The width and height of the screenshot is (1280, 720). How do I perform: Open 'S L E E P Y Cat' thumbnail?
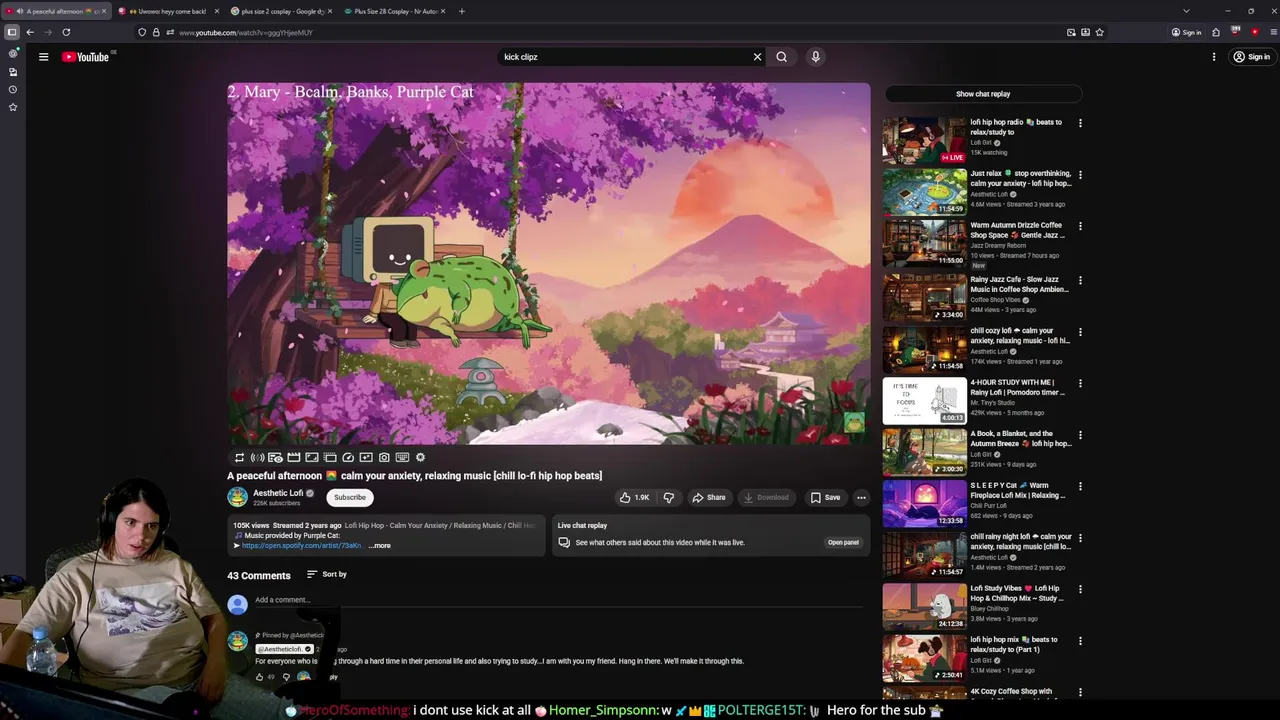[924, 503]
